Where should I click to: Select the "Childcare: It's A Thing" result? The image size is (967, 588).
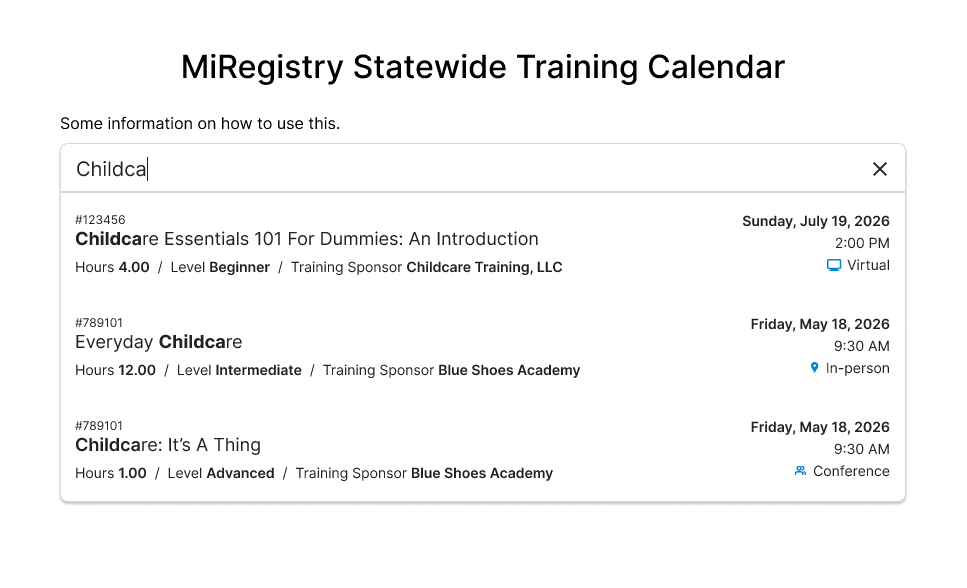(x=168, y=445)
